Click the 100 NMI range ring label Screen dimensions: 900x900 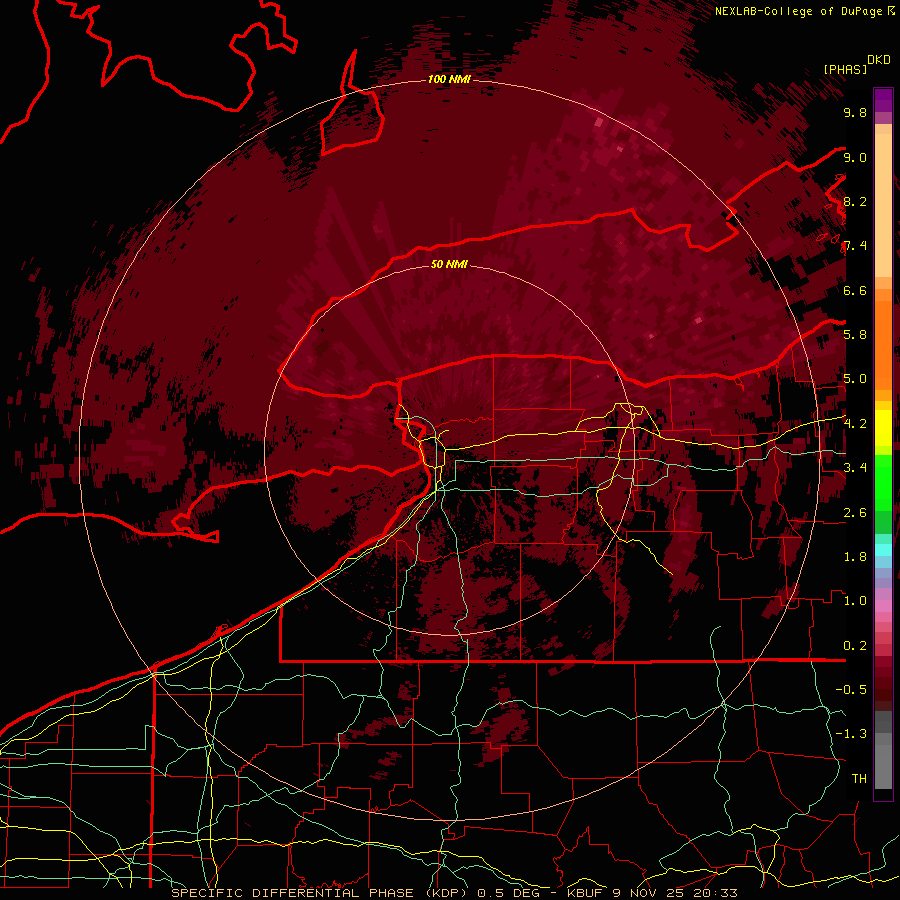click(449, 79)
